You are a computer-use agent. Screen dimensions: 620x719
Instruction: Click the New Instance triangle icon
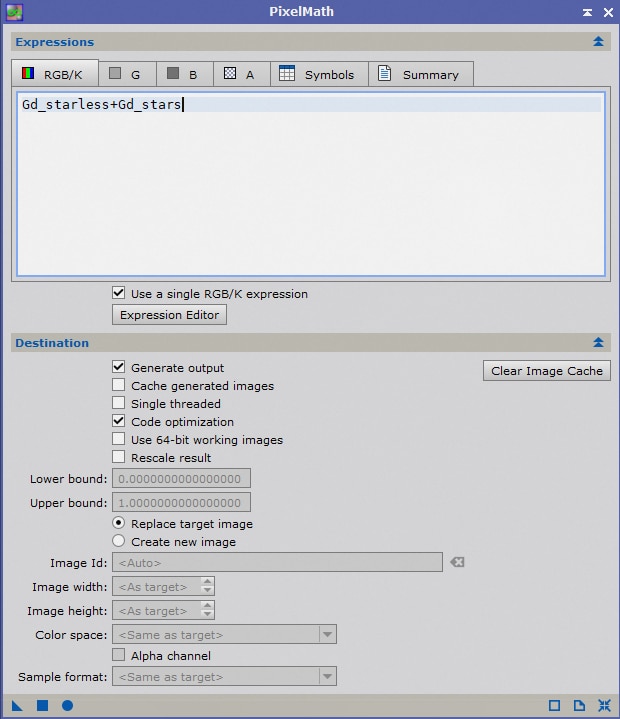pyautogui.click(x=17, y=705)
